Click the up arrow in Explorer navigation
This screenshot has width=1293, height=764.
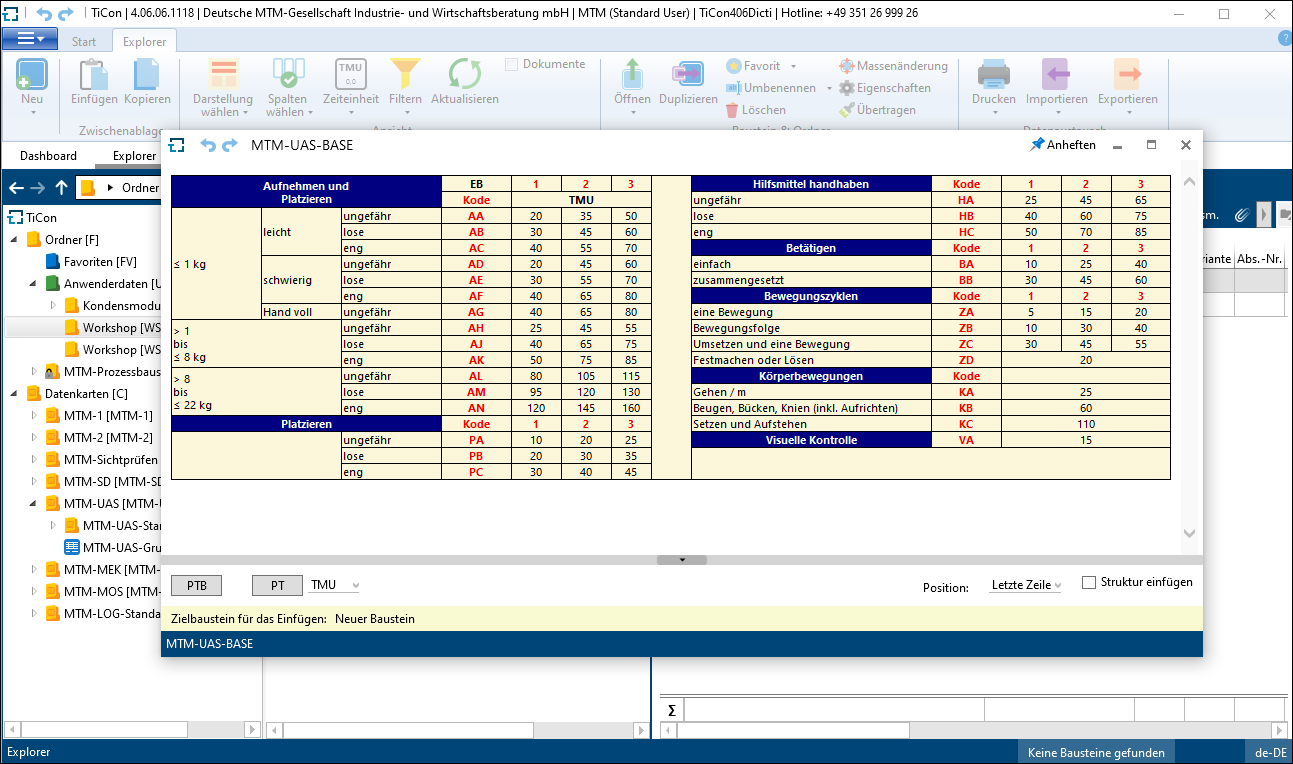(x=62, y=188)
